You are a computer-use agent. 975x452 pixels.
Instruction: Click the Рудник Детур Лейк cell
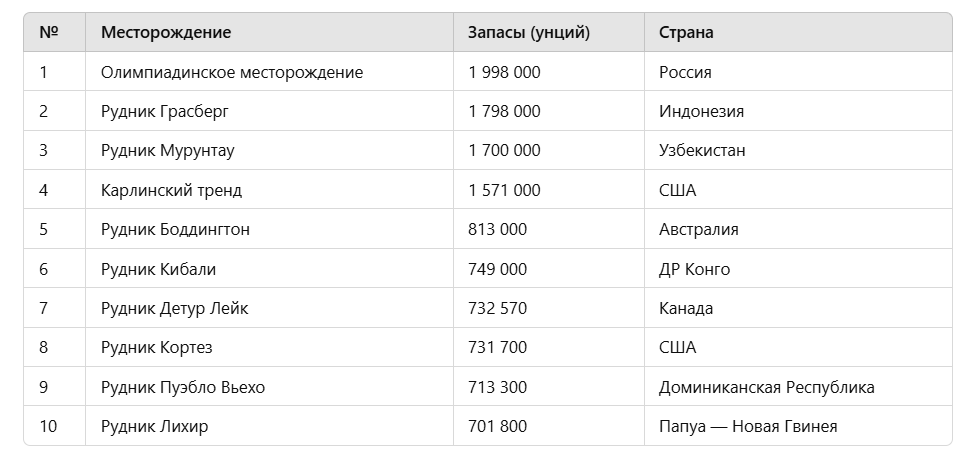(x=174, y=308)
